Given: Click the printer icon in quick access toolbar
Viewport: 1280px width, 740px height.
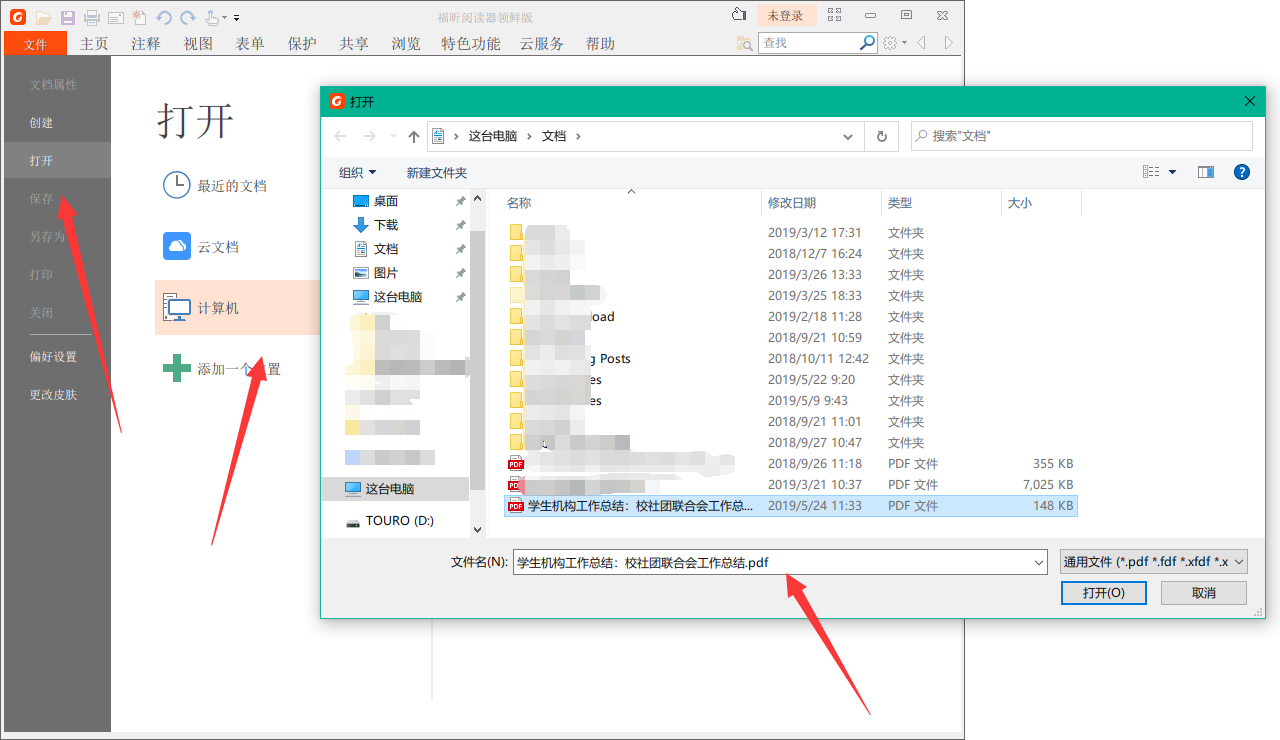Looking at the screenshot, I should [x=92, y=17].
